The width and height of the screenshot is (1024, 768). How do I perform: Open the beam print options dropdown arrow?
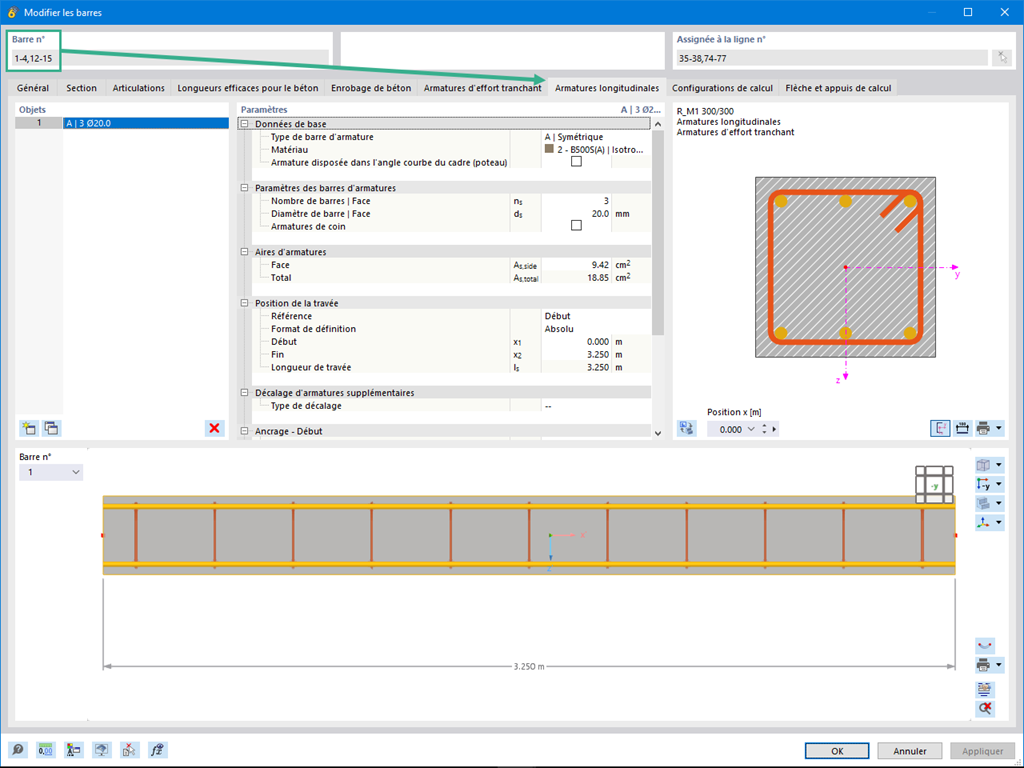[999, 665]
